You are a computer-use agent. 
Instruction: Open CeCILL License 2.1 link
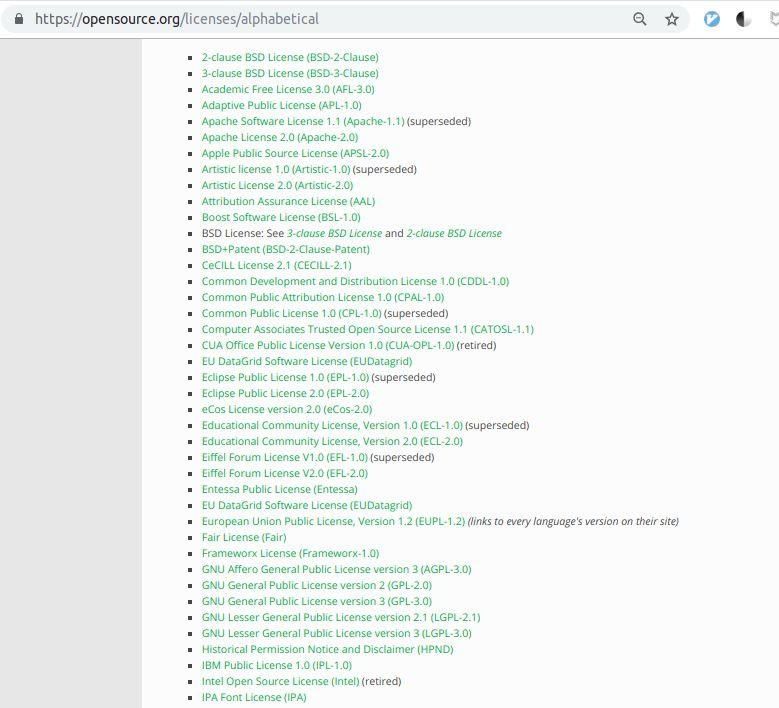(x=276, y=265)
